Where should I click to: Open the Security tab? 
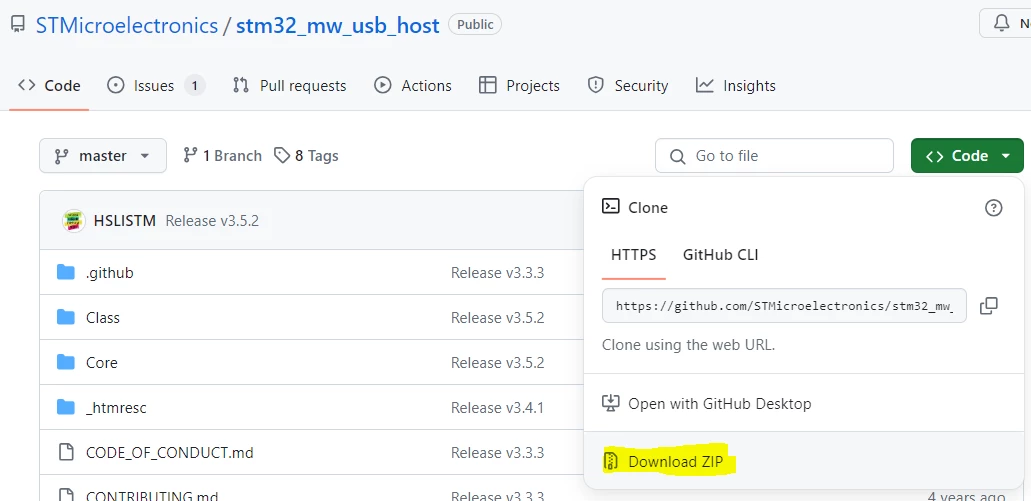[x=627, y=86]
